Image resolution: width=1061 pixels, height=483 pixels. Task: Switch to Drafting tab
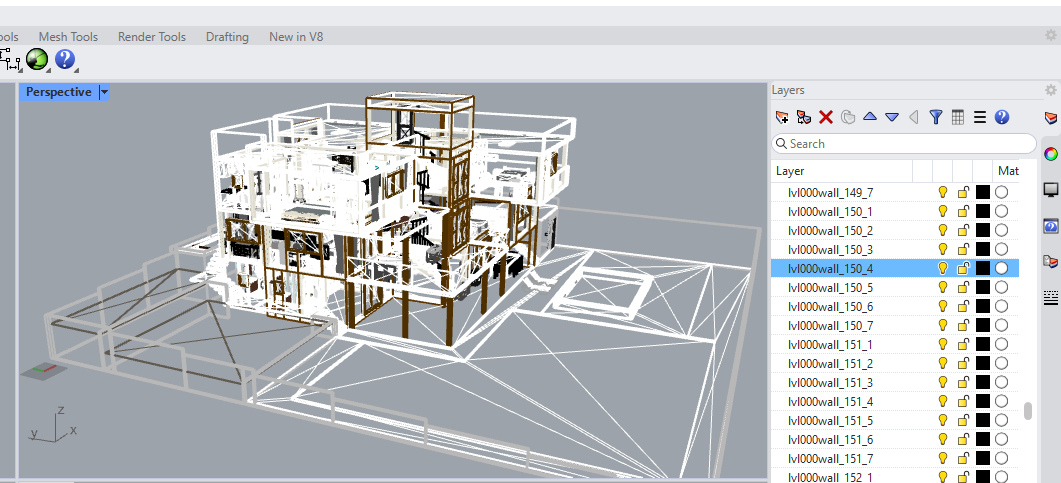[227, 37]
